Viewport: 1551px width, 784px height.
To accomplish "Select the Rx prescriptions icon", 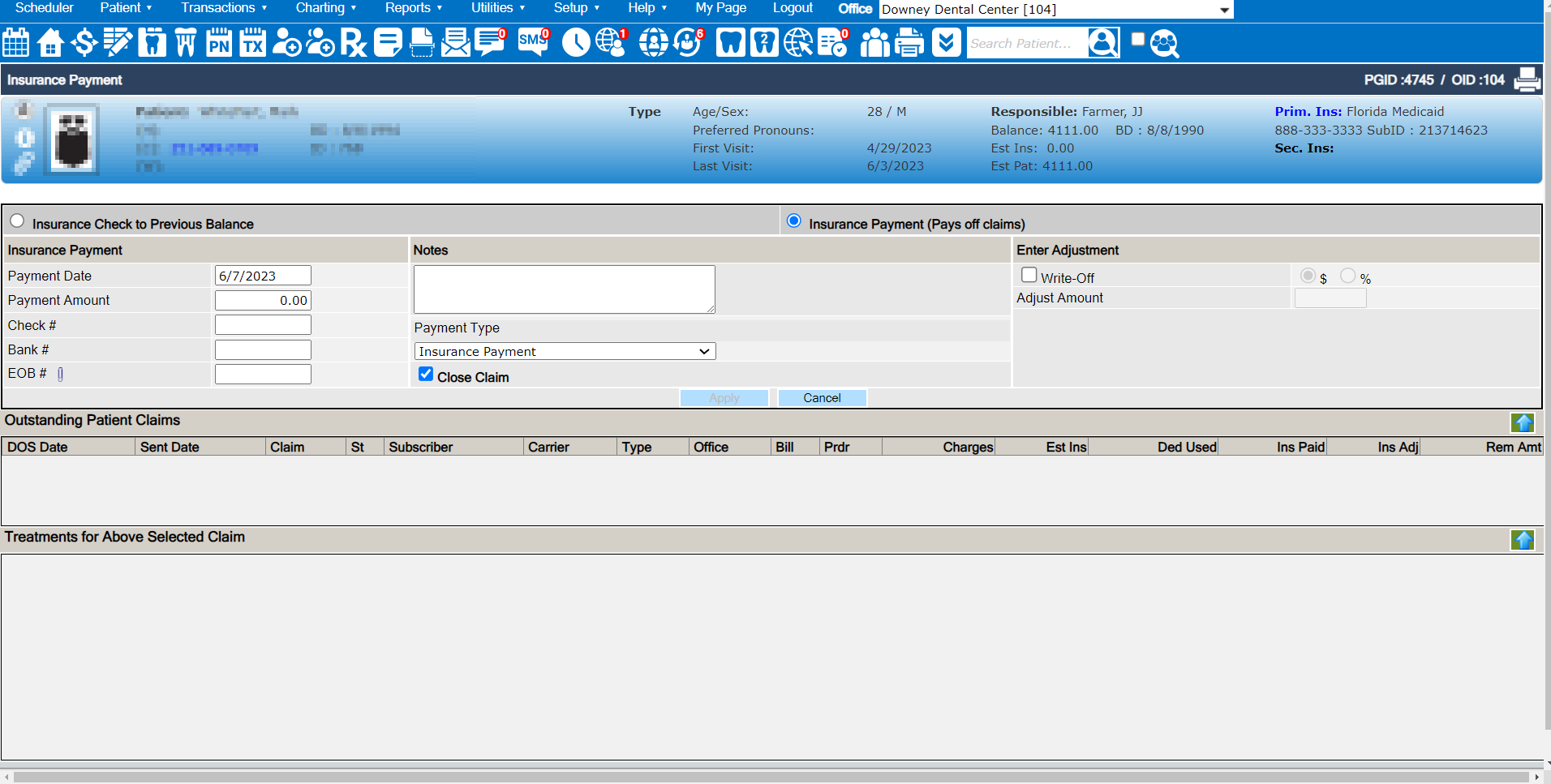I will pos(354,42).
